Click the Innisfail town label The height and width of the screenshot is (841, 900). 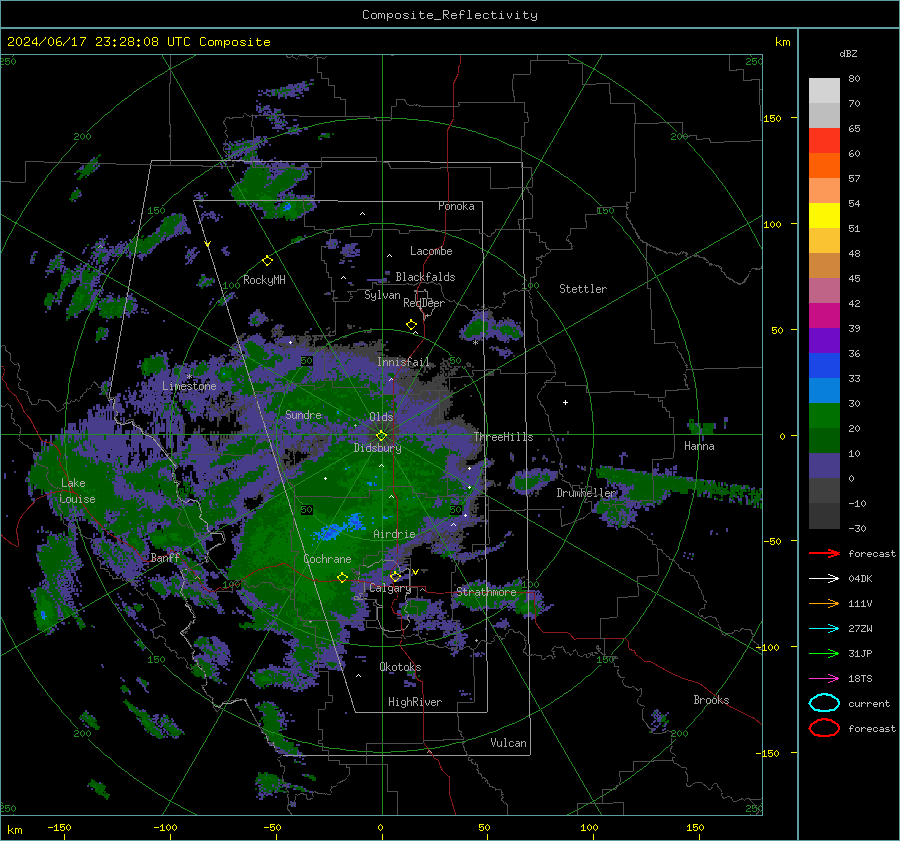[403, 362]
